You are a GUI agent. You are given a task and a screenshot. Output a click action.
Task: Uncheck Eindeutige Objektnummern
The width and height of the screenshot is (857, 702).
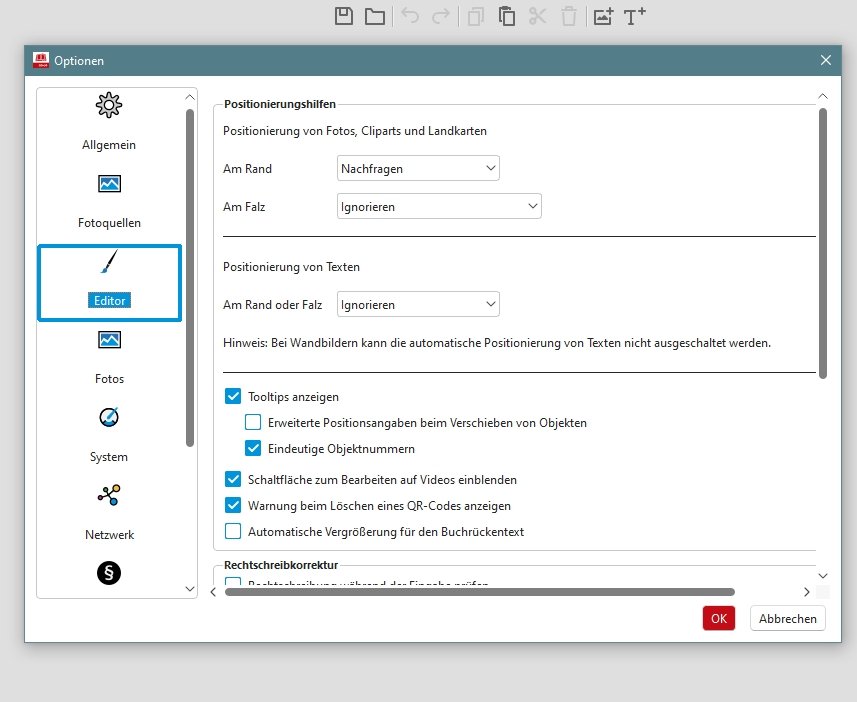(253, 449)
